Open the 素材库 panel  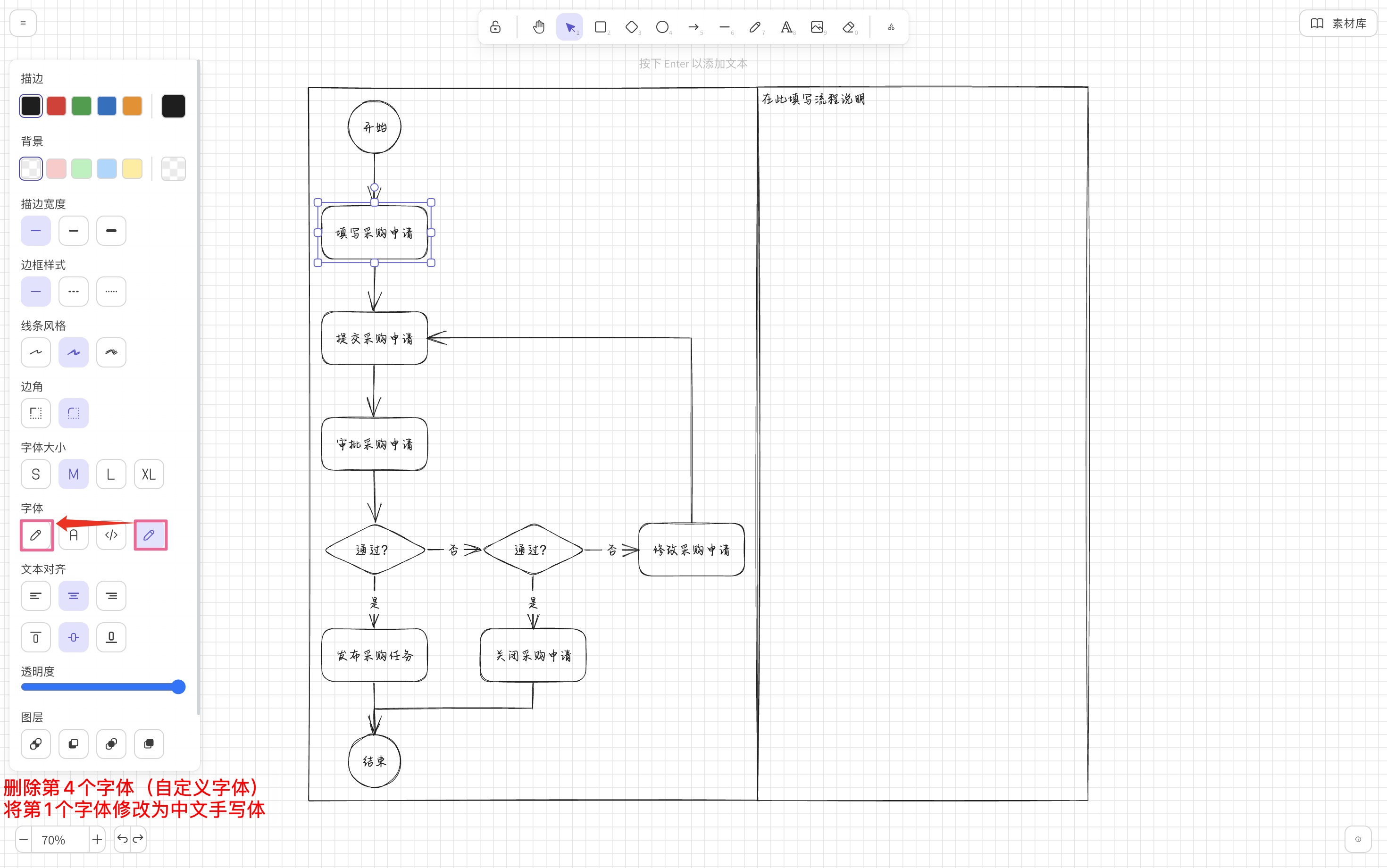click(1337, 23)
